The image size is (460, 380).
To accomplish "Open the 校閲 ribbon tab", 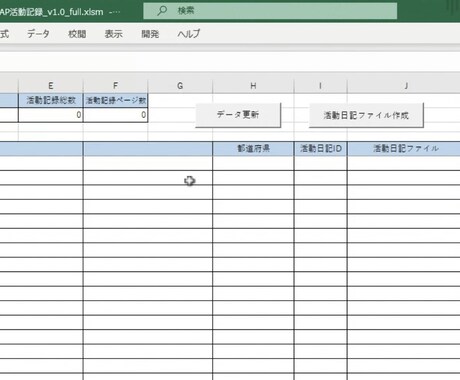I will [x=77, y=34].
